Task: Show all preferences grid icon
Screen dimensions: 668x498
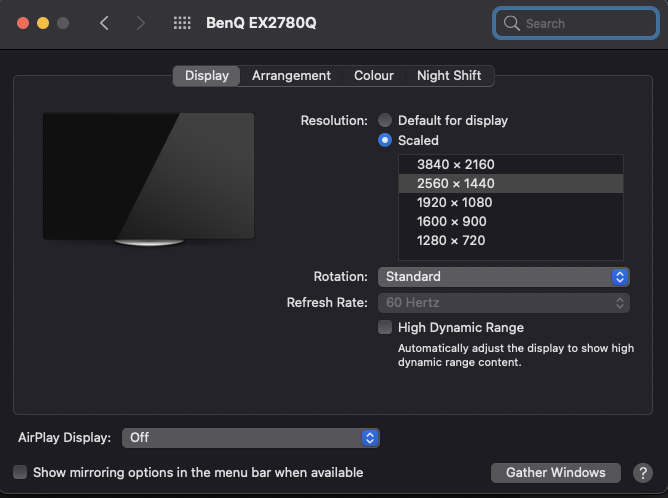Action: pyautogui.click(x=182, y=23)
